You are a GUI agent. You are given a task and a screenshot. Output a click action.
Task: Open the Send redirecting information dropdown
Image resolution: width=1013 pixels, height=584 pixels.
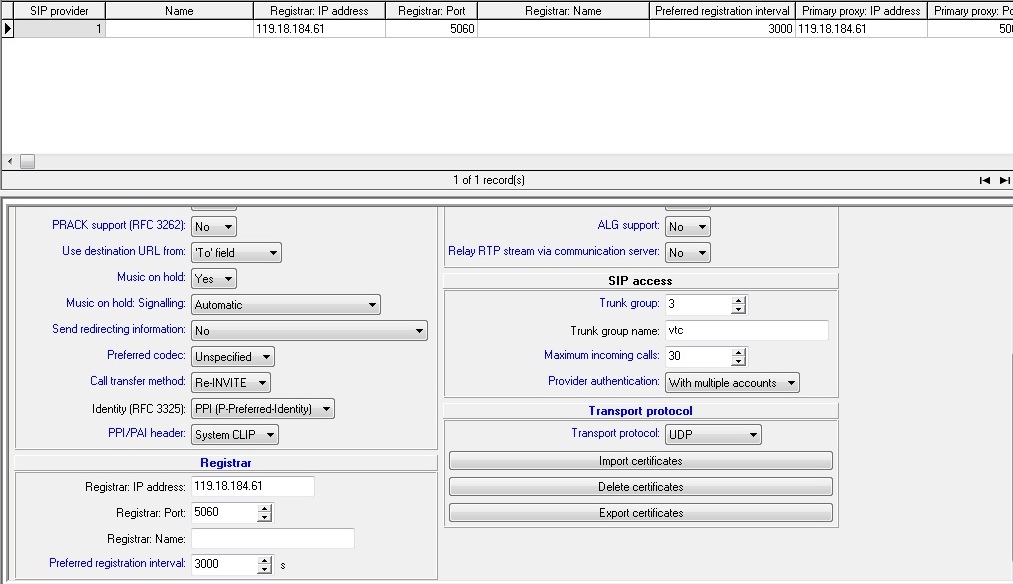309,331
